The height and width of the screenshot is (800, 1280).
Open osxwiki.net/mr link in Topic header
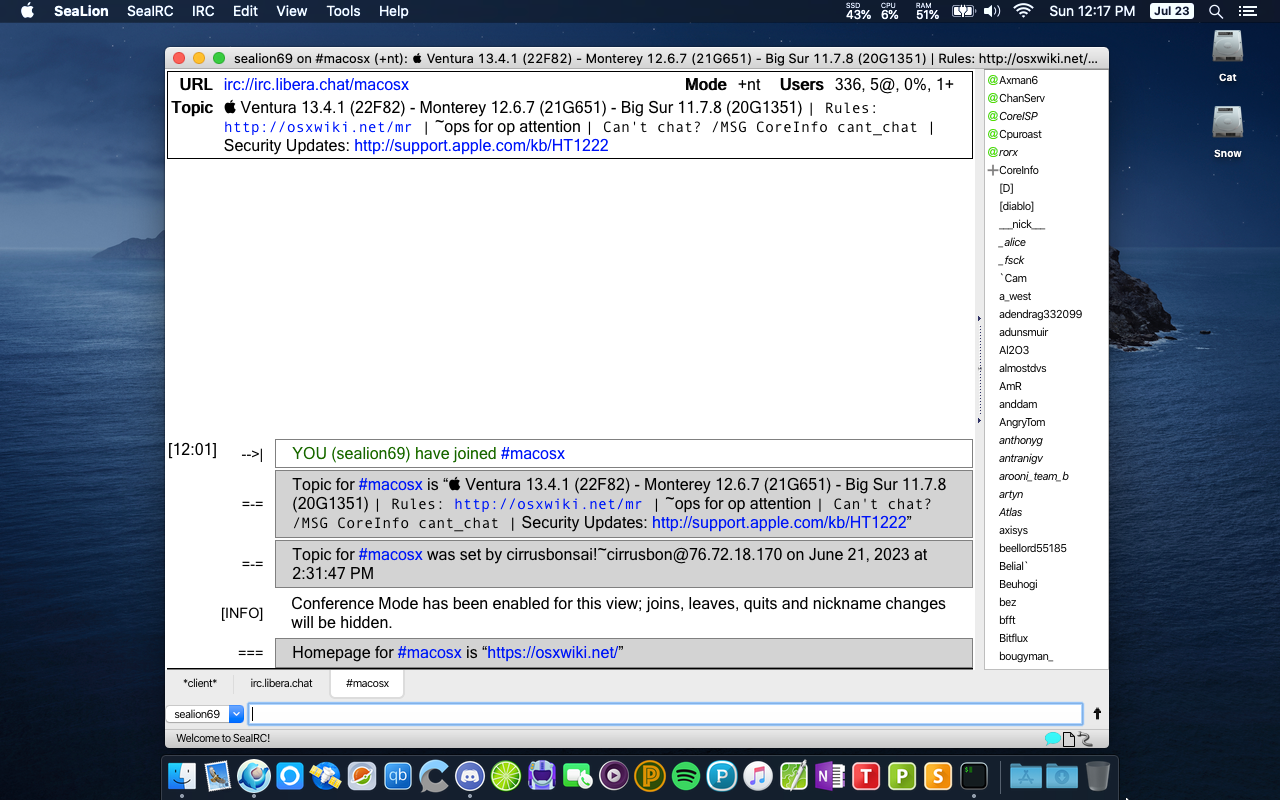coord(318,127)
